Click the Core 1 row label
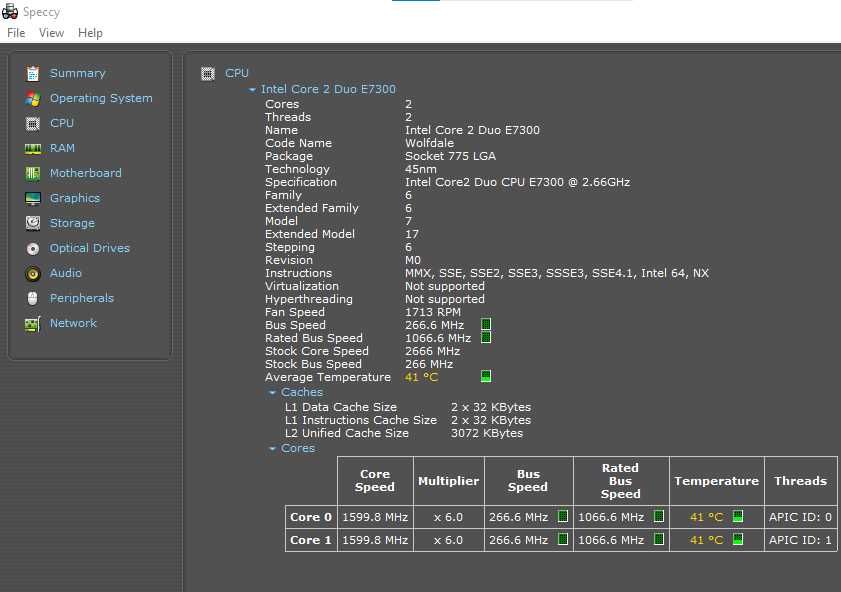Image resolution: width=841 pixels, height=592 pixels. click(311, 540)
